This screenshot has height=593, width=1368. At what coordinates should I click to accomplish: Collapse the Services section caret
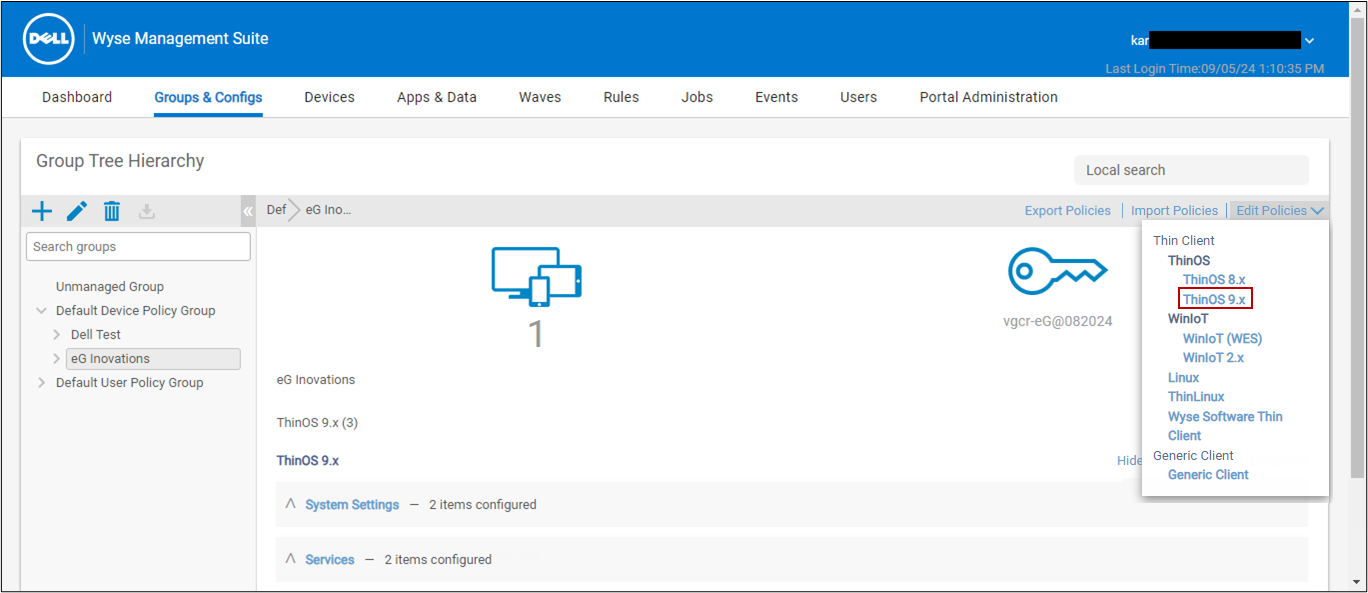pos(291,559)
